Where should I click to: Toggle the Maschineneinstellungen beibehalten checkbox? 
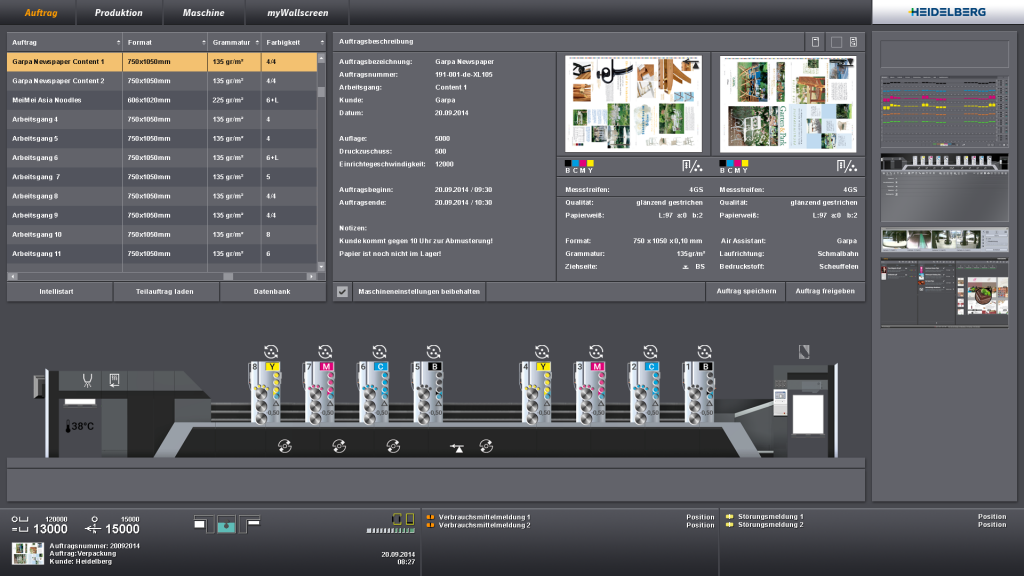tap(342, 292)
